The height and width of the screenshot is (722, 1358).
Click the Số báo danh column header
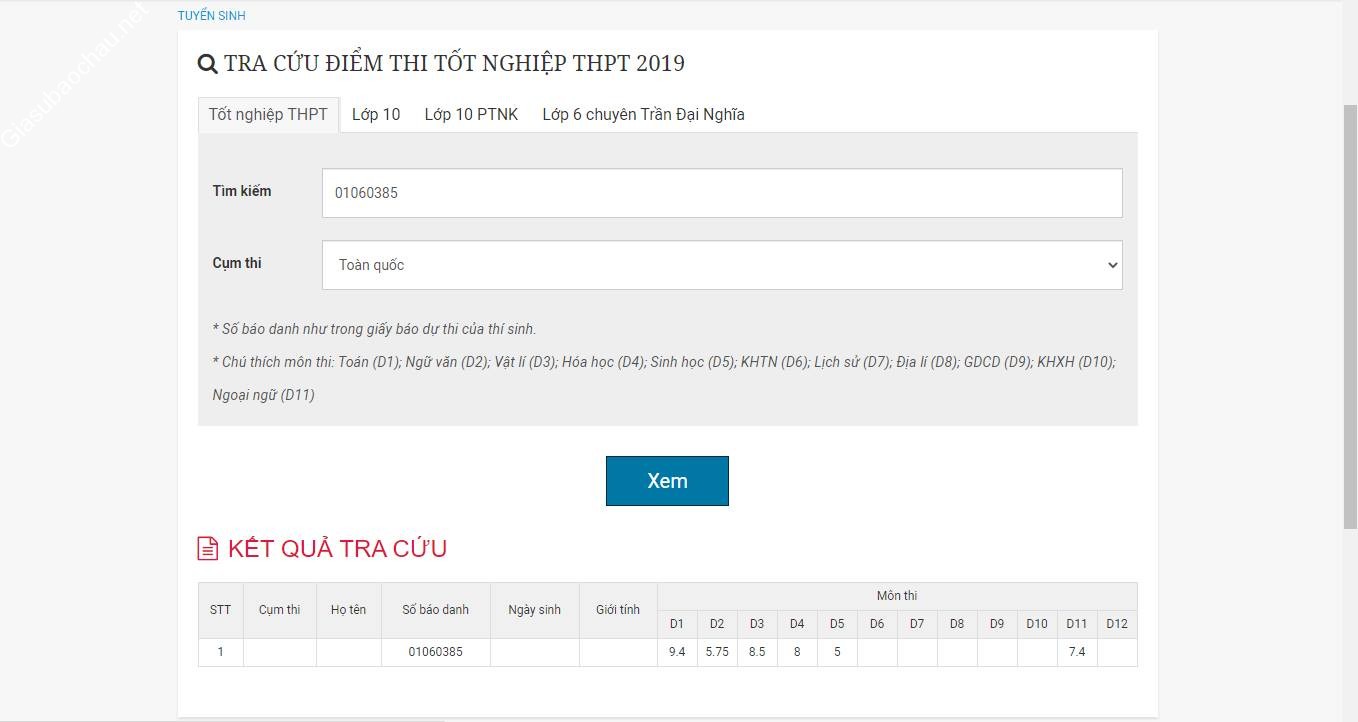click(436, 610)
